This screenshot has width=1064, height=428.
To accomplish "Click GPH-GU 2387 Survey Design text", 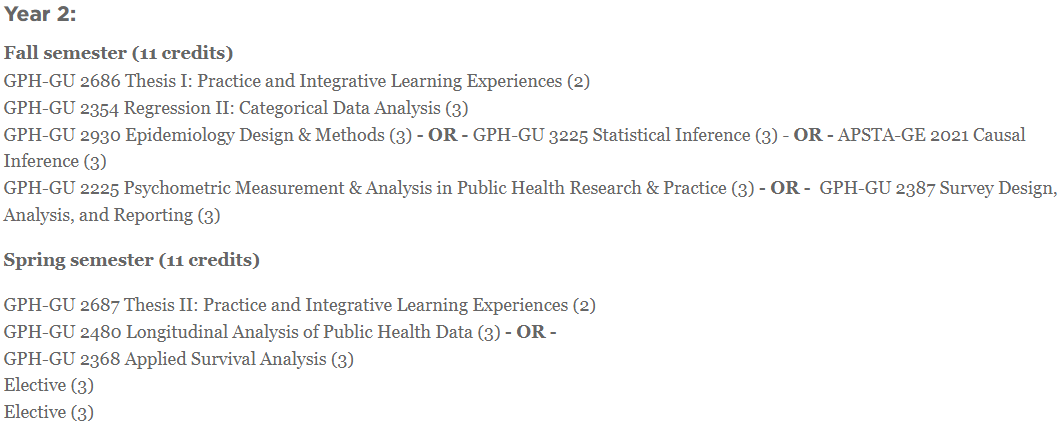I will coord(938,189).
